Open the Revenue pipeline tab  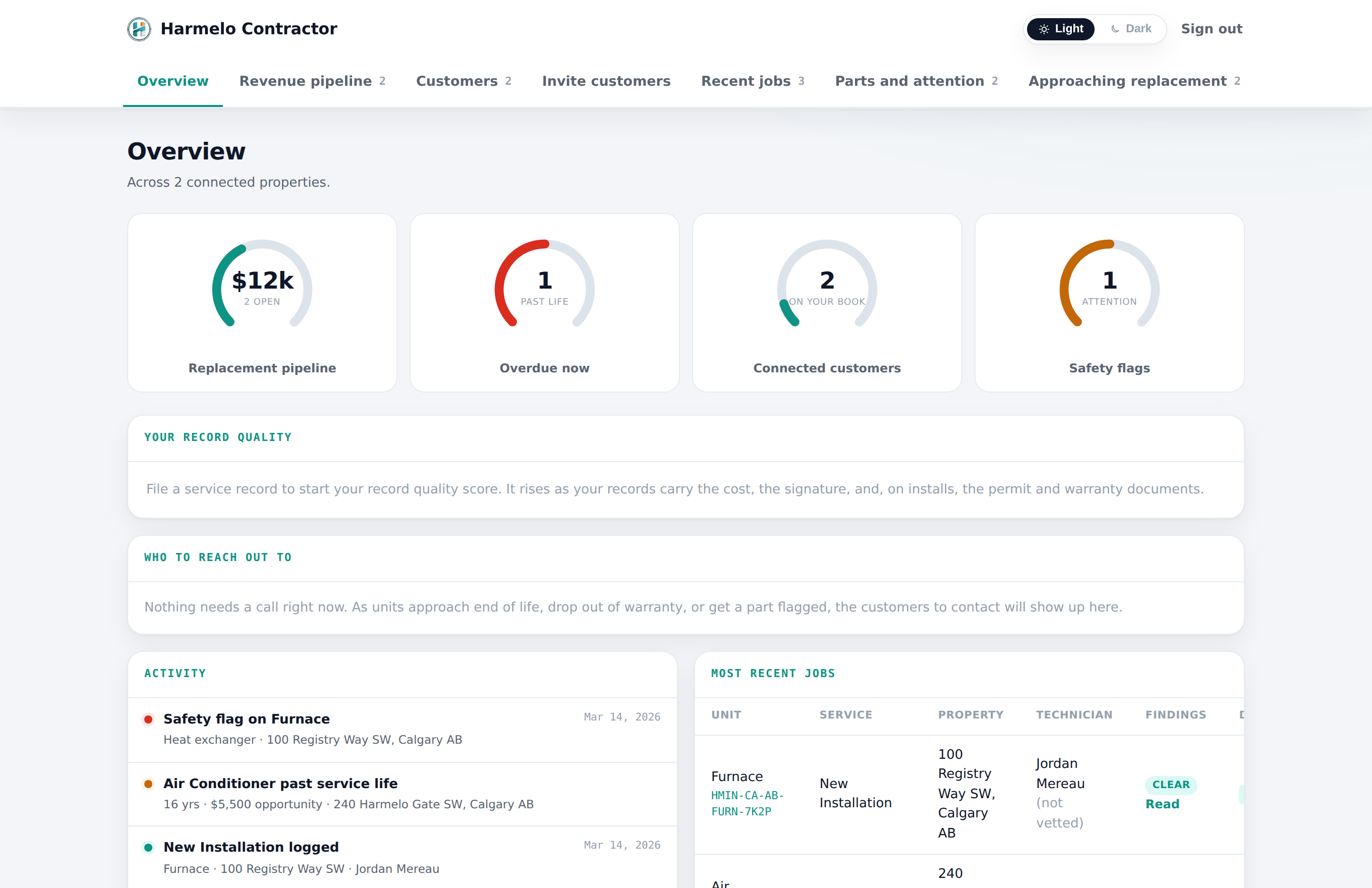(x=312, y=81)
